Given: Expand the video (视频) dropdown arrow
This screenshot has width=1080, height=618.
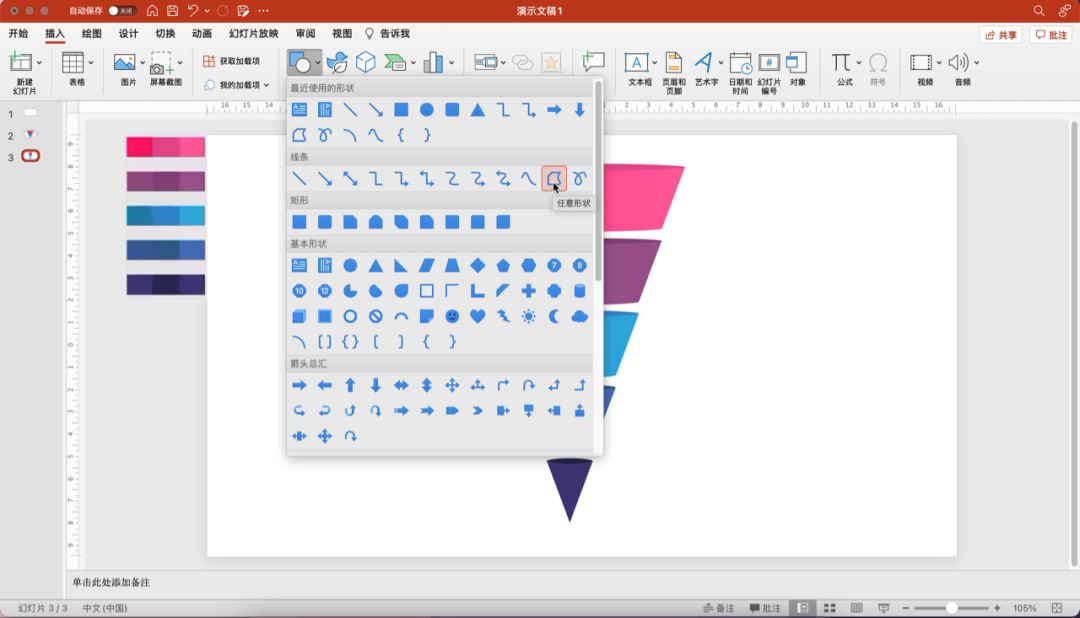Looking at the screenshot, I should tap(939, 63).
